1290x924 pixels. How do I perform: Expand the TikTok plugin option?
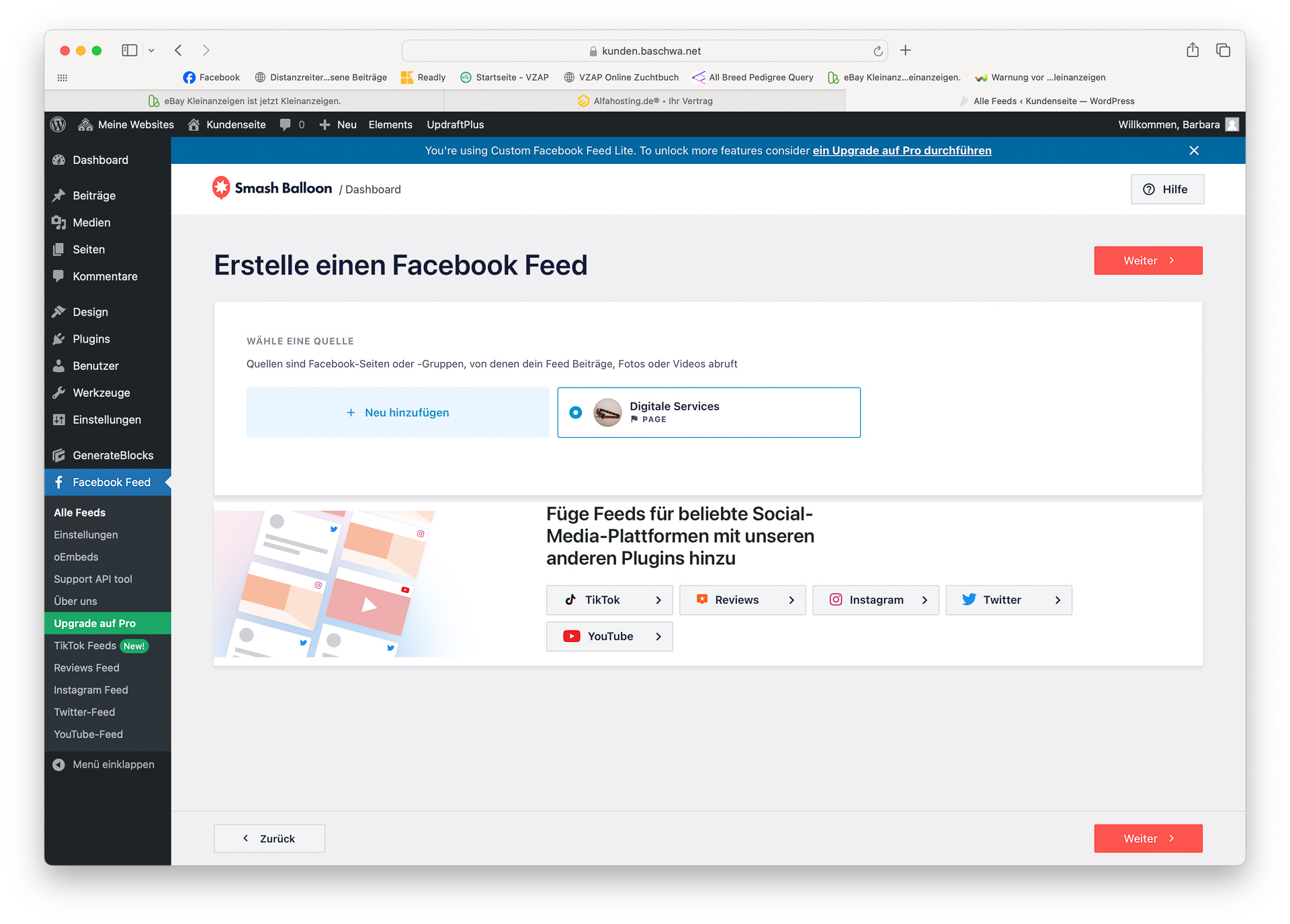coord(609,600)
